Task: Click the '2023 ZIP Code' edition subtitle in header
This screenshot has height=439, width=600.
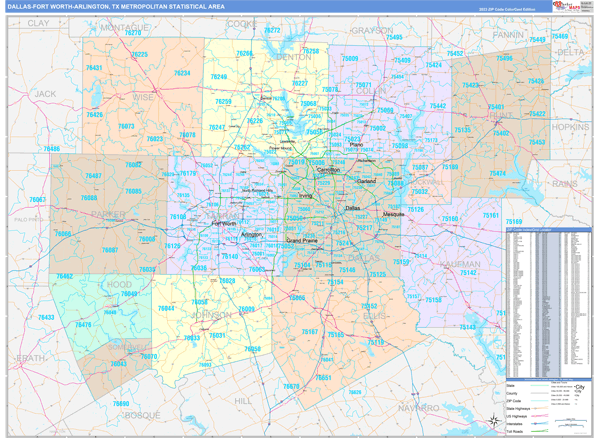Action: (507, 9)
